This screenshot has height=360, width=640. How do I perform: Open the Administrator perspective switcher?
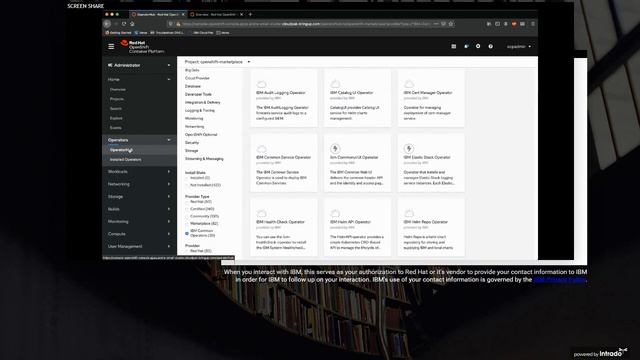(x=139, y=65)
